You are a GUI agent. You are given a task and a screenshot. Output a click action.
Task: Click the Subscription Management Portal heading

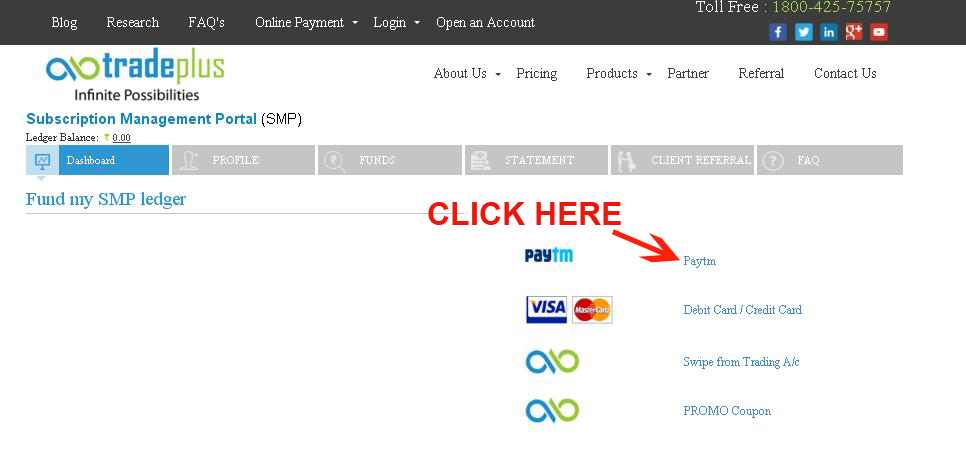pyautogui.click(x=142, y=119)
